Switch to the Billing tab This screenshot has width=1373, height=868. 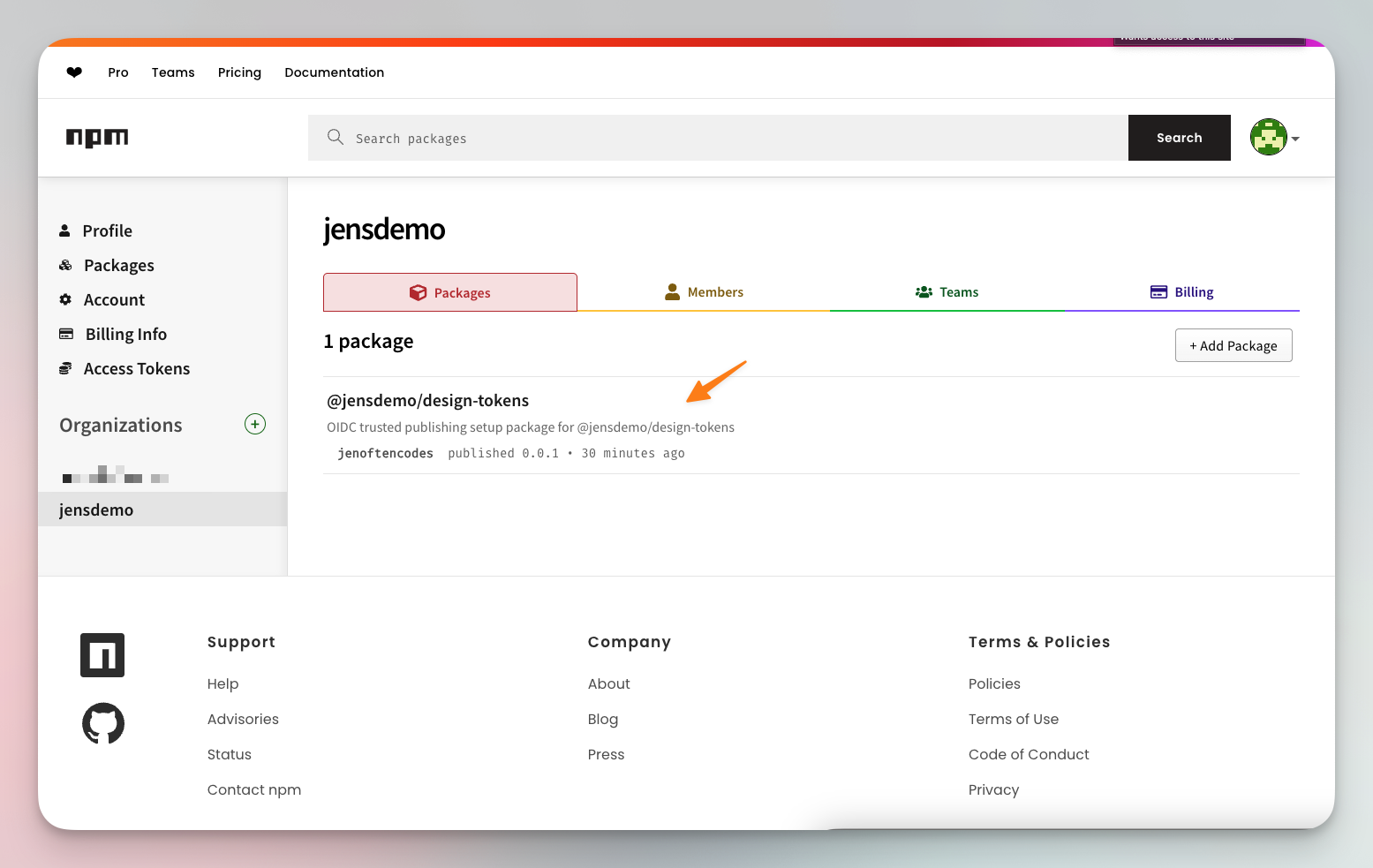(x=1182, y=292)
